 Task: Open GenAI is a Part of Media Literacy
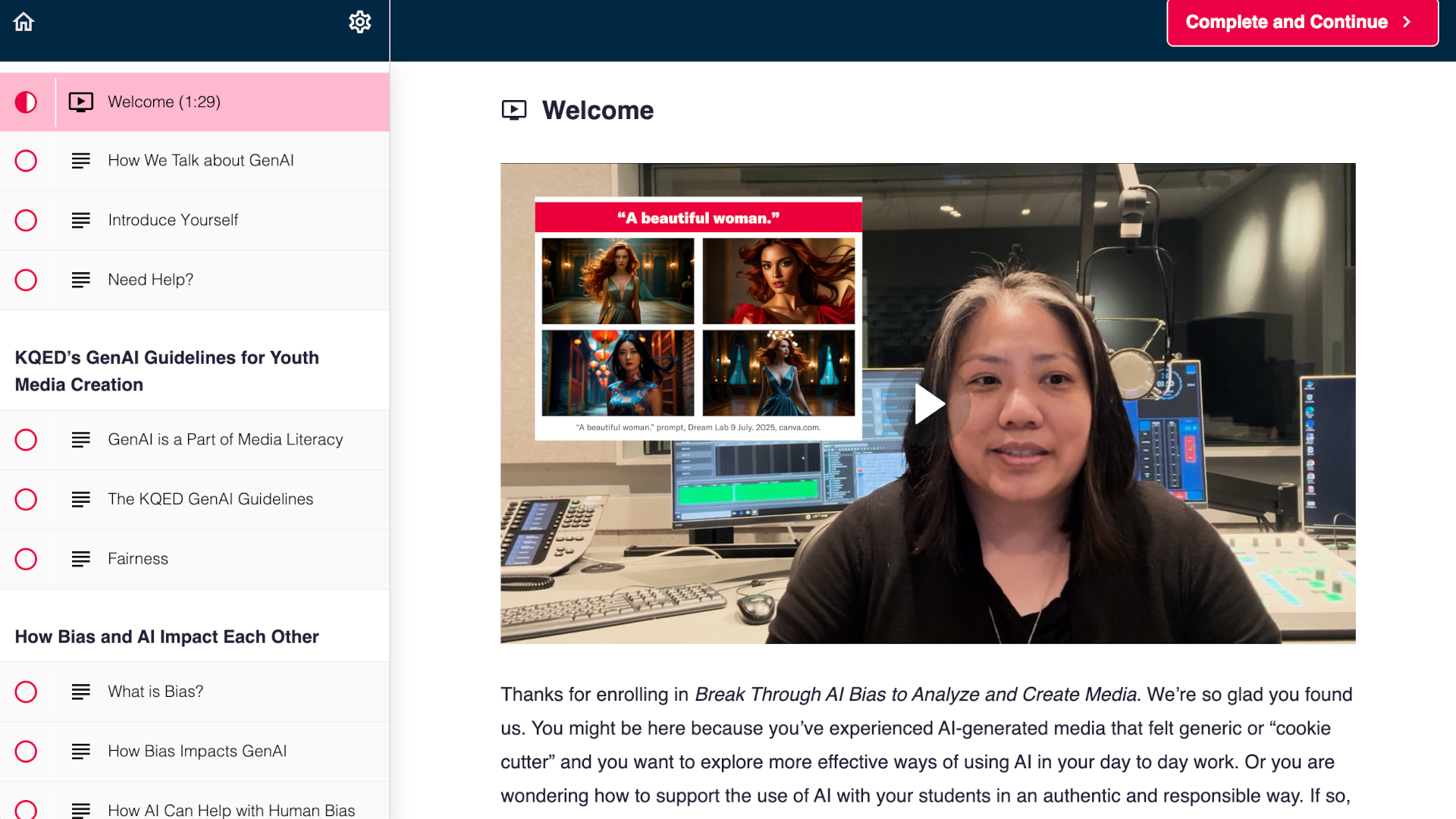(x=225, y=440)
